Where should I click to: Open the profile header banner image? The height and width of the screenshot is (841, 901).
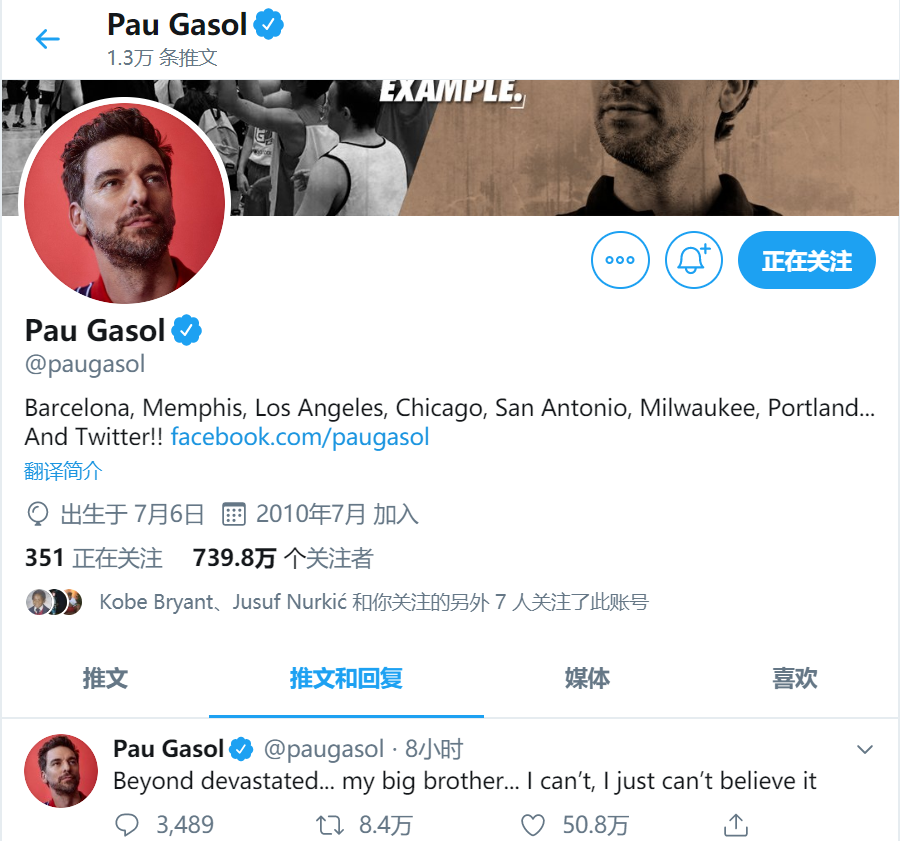click(563, 148)
